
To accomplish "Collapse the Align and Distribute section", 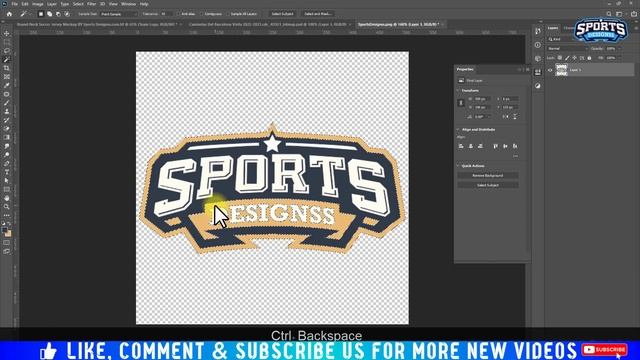I will 458,130.
